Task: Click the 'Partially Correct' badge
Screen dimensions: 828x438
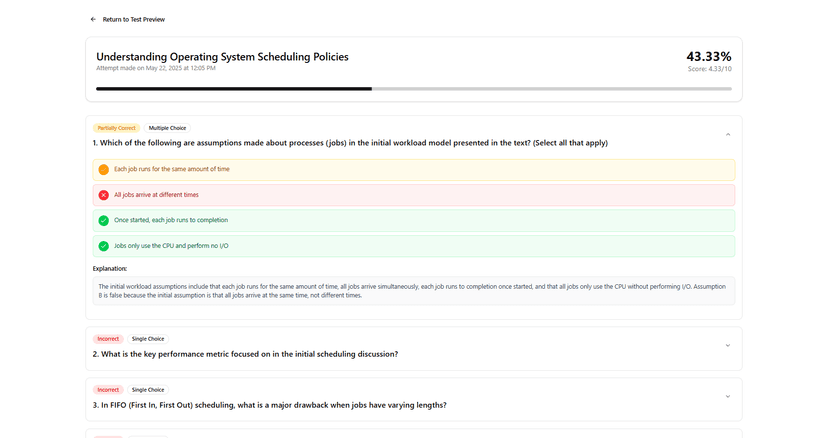Action: coord(116,128)
